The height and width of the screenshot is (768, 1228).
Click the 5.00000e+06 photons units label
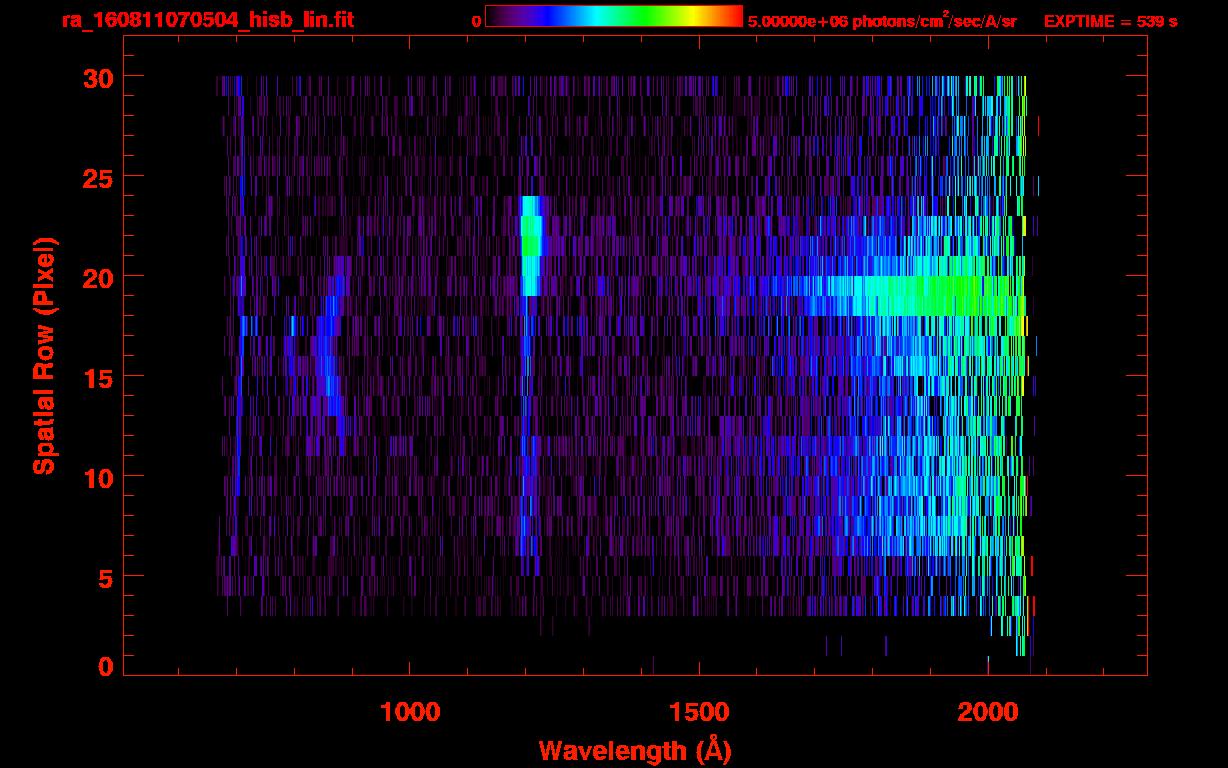882,20
